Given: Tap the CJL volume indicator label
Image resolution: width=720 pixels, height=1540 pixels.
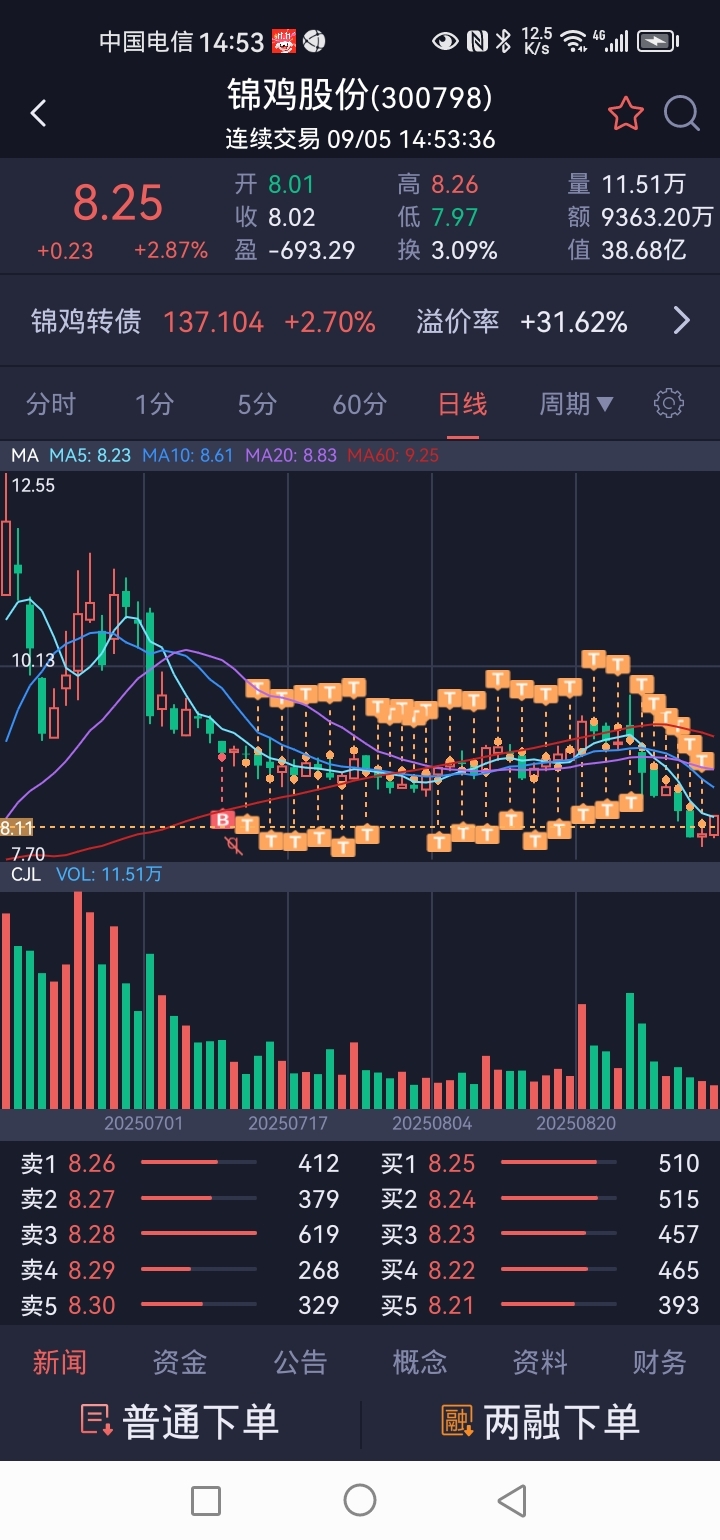Looking at the screenshot, I should pos(26,874).
